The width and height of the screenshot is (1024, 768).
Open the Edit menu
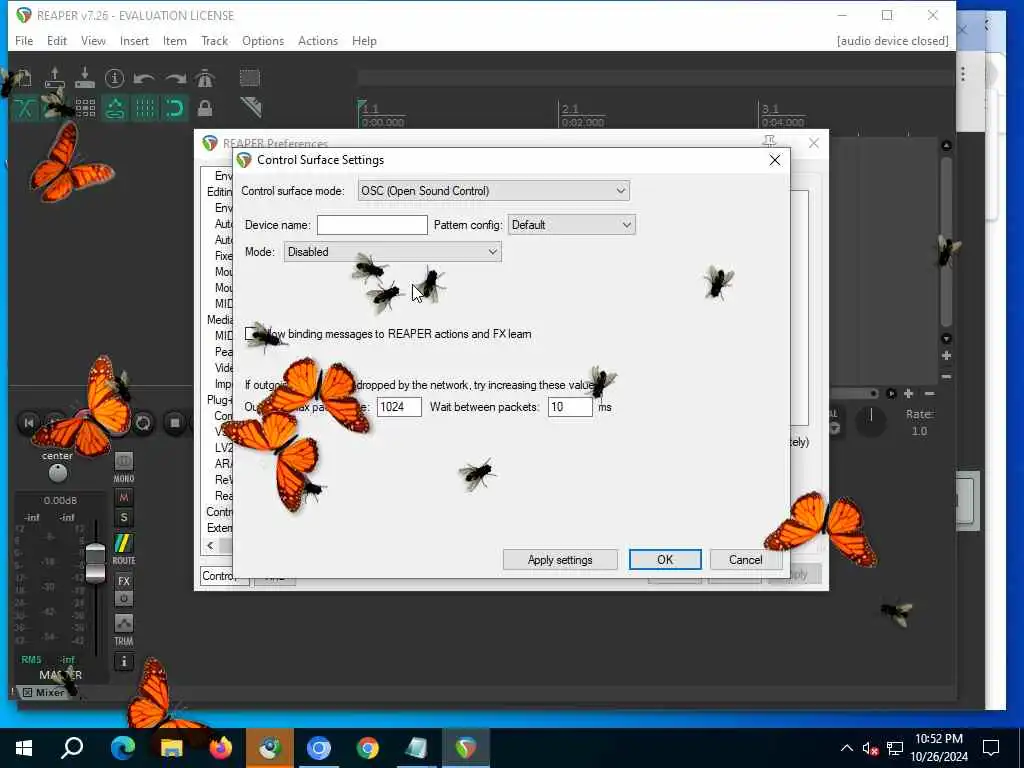[x=57, y=40]
